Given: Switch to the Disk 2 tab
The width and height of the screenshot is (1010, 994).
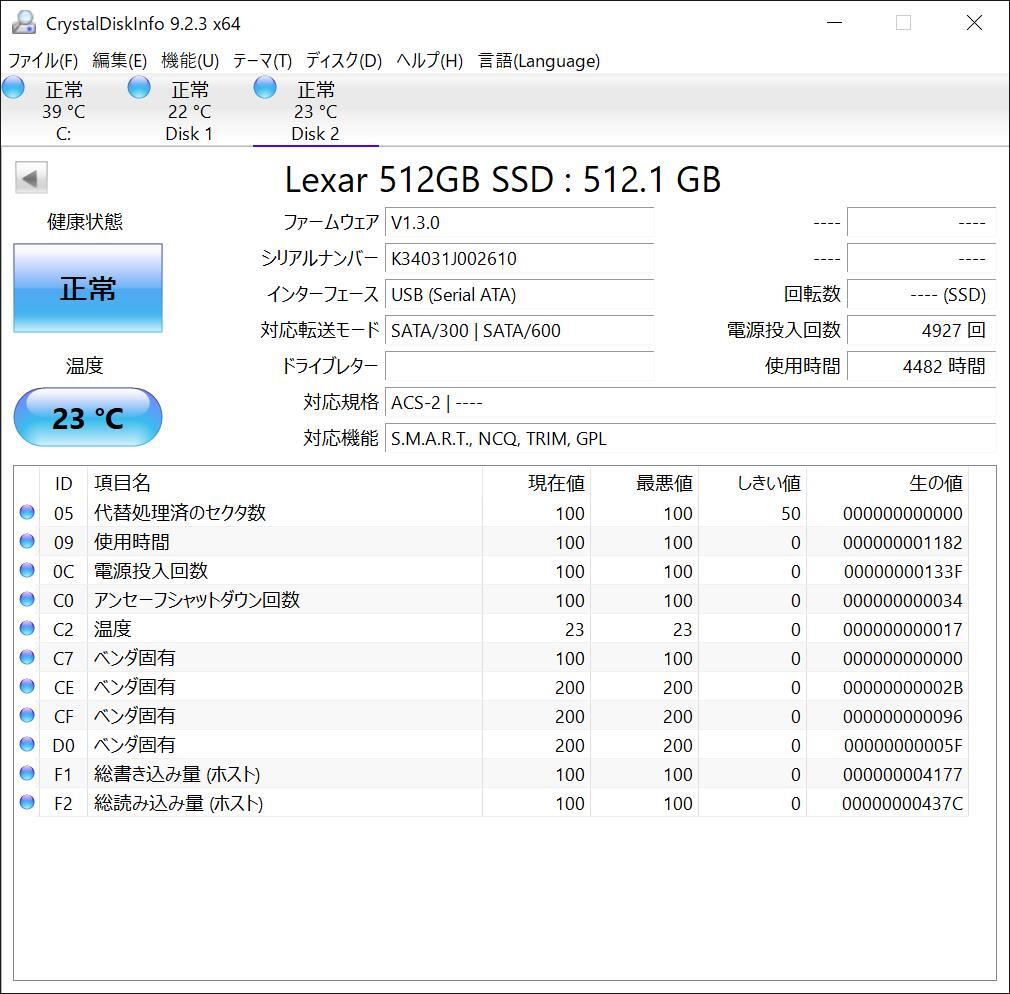Looking at the screenshot, I should coord(315,110).
